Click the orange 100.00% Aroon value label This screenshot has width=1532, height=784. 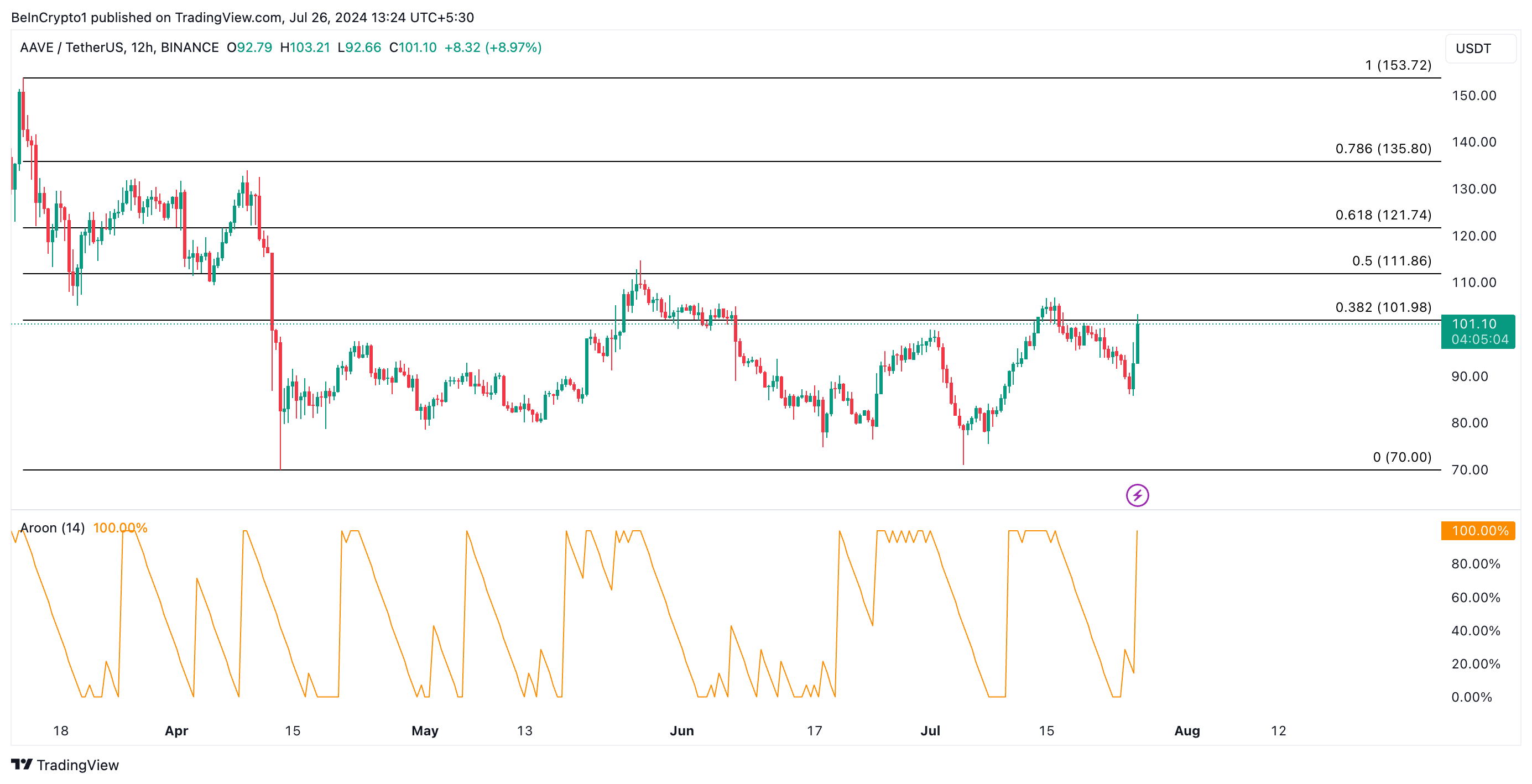pos(1479,530)
